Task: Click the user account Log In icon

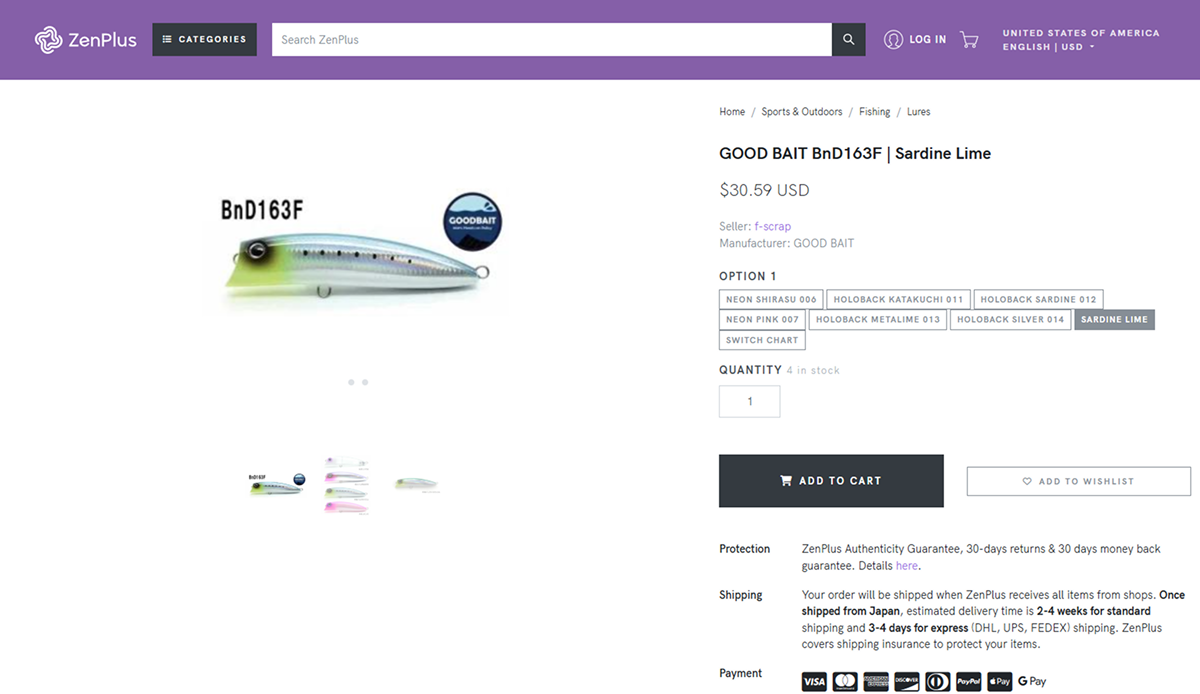Action: 893,40
